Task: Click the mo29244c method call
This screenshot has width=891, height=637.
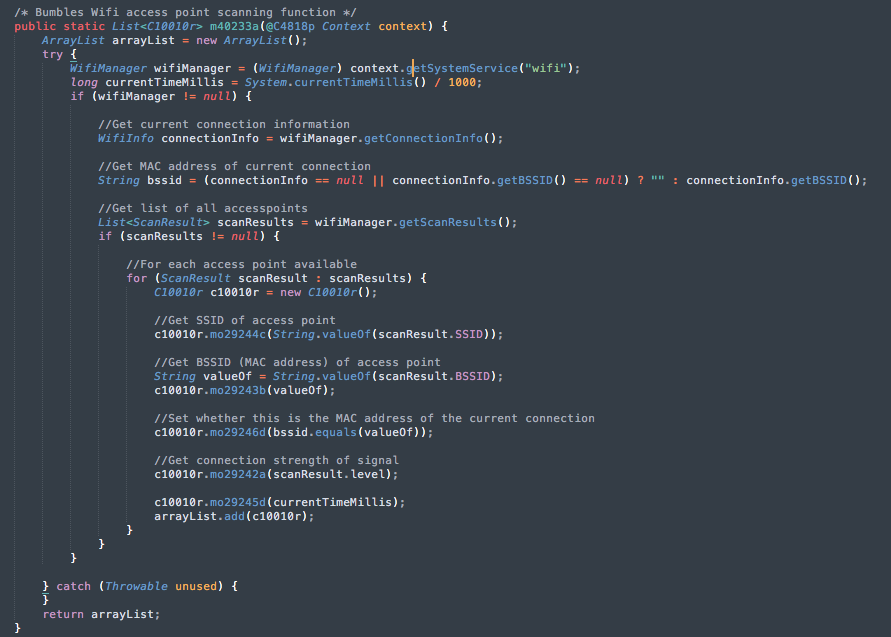Action: point(239,334)
